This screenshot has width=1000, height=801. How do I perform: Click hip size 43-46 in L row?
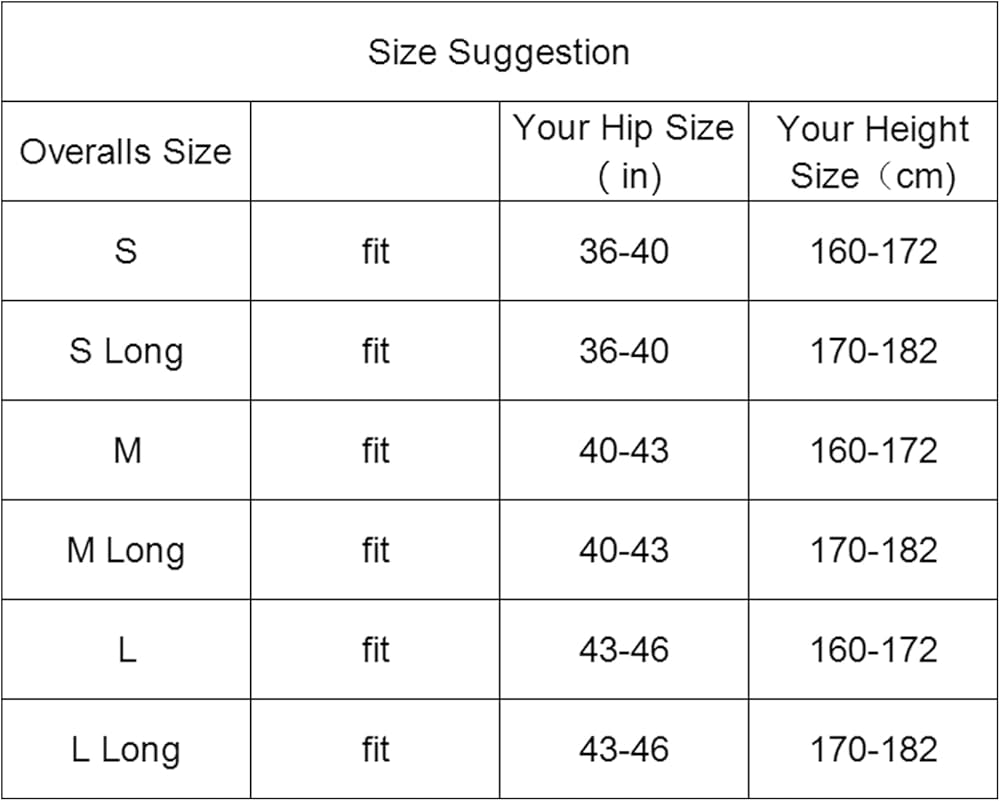point(623,651)
